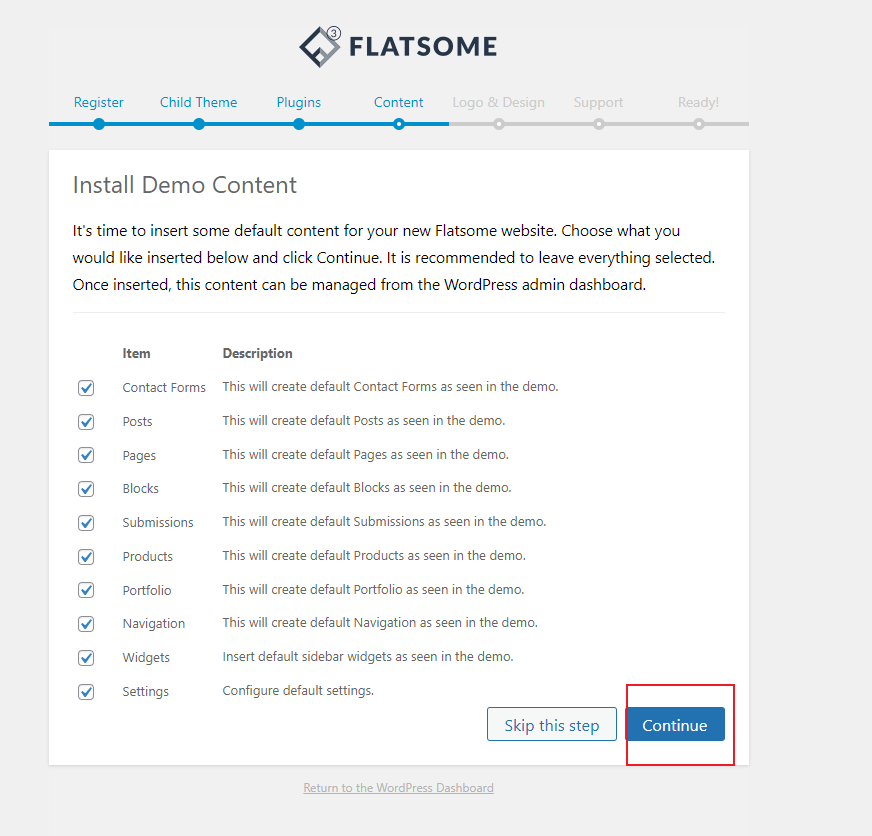This screenshot has height=836, width=872.
Task: Click 'Insert default sidebar widgets' description
Action: pyautogui.click(x=368, y=657)
